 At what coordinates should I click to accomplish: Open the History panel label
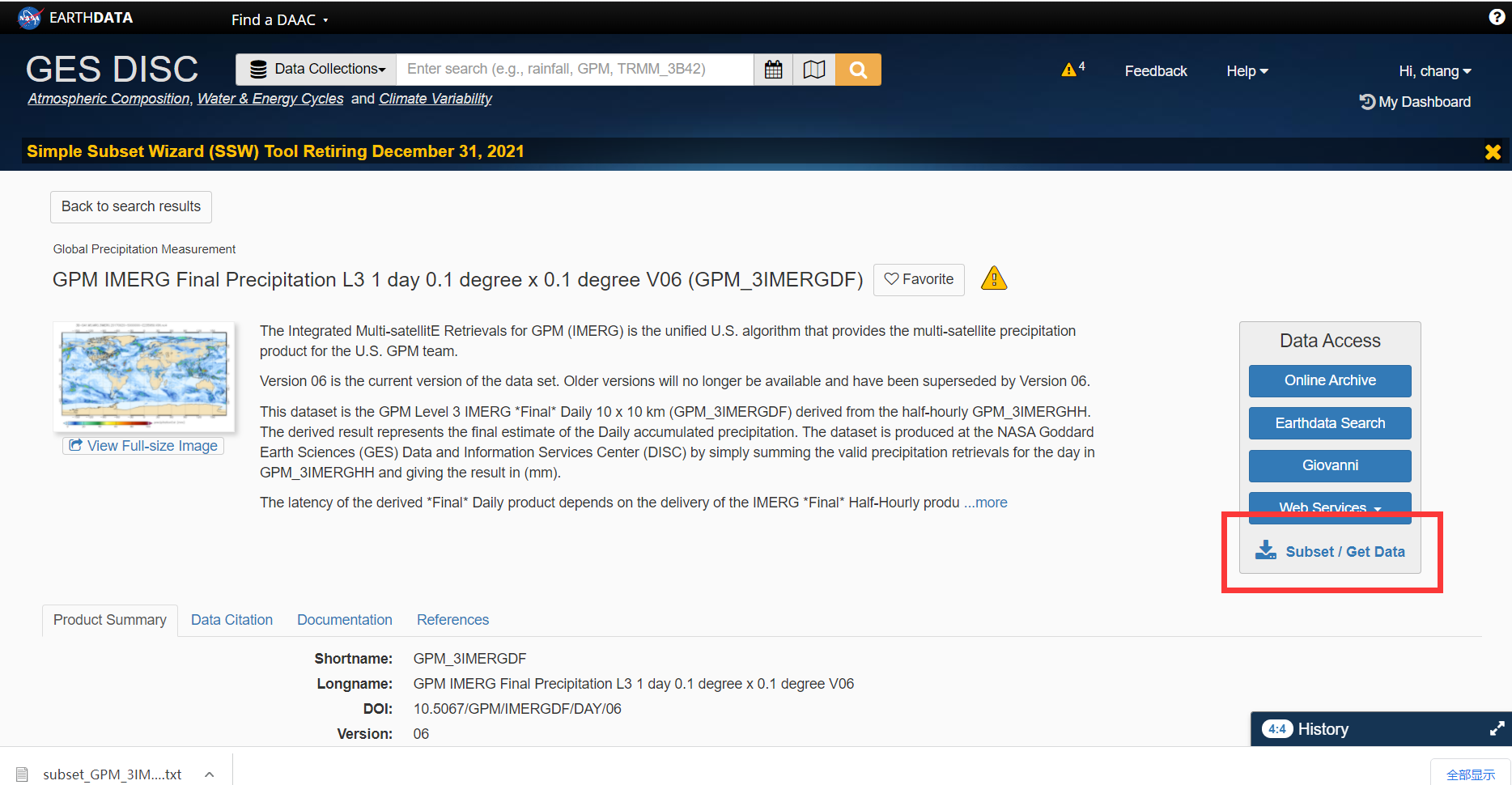tap(1323, 729)
